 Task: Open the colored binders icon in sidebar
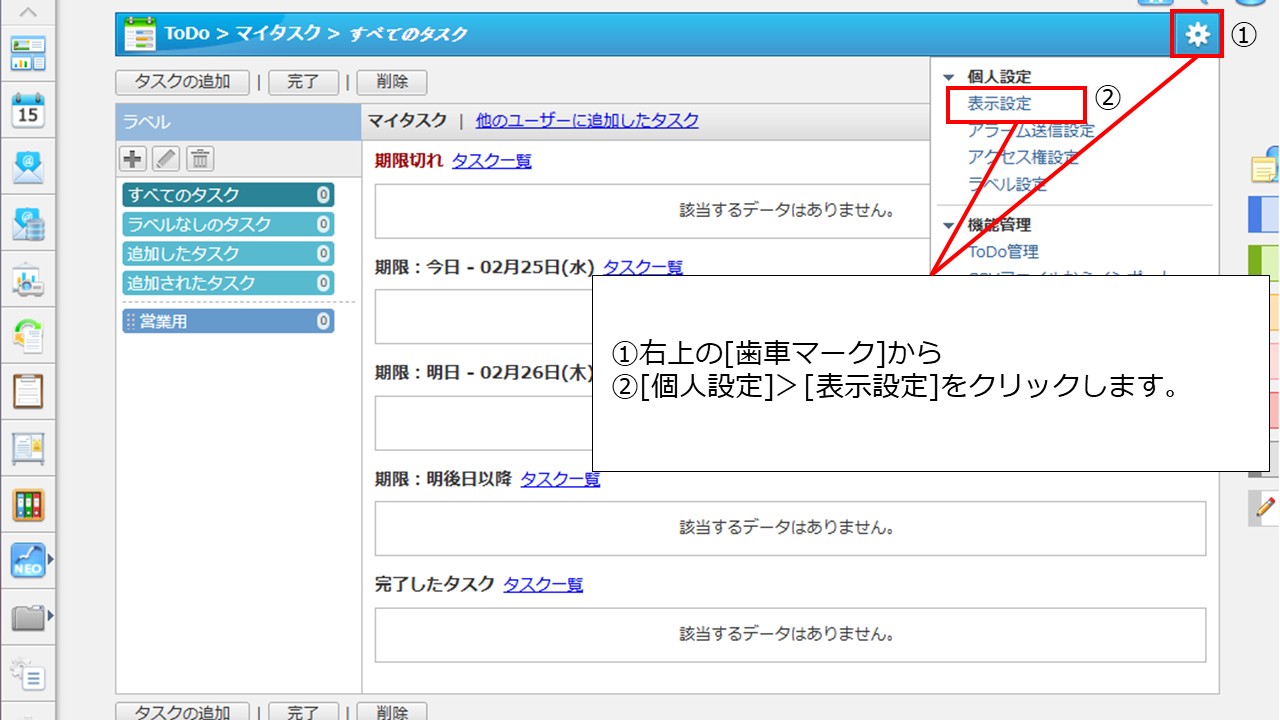coord(28,504)
